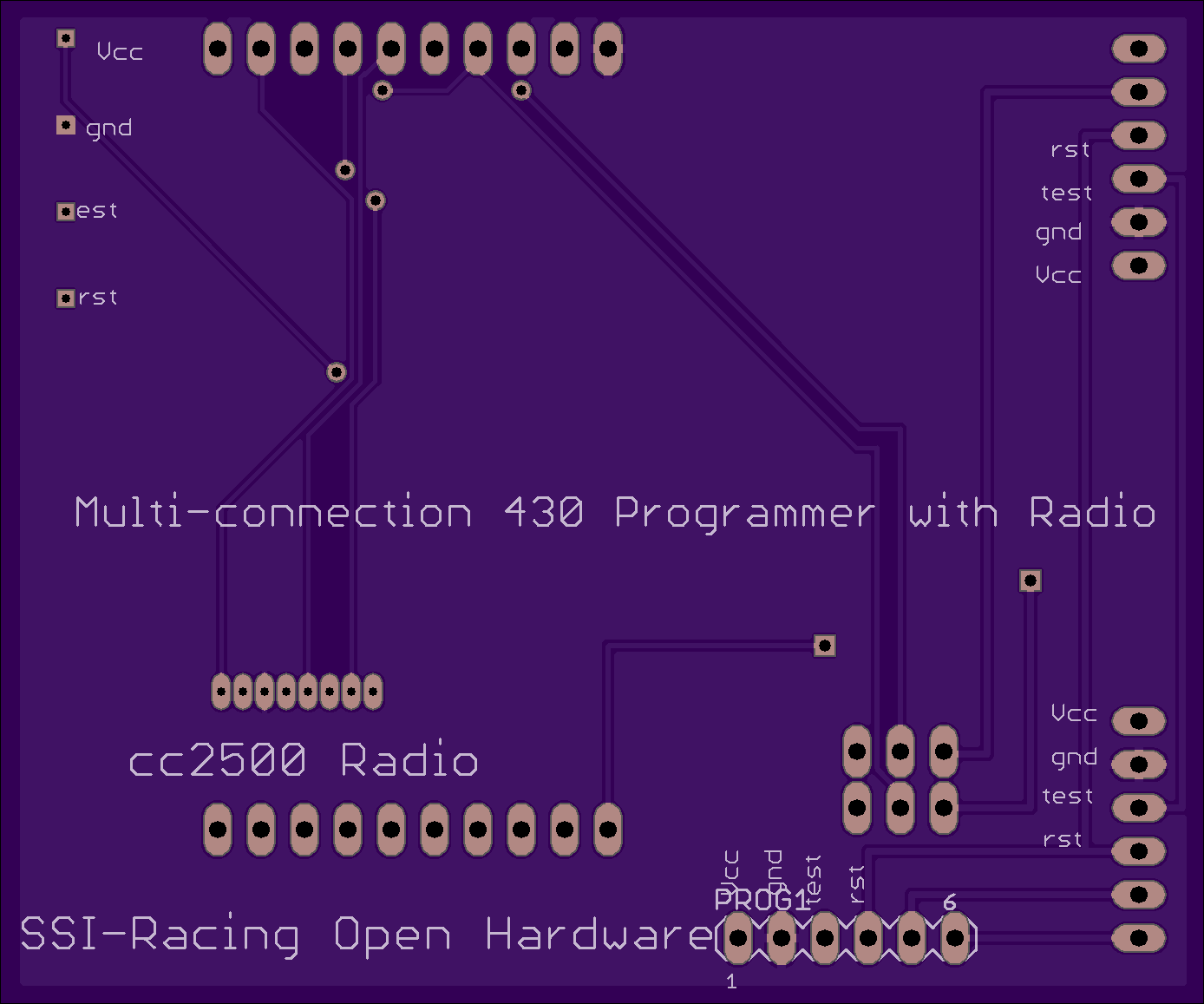Click the 'rst' label in the upper-right connector group
This screenshot has width=1204, height=1004.
[x=1070, y=150]
